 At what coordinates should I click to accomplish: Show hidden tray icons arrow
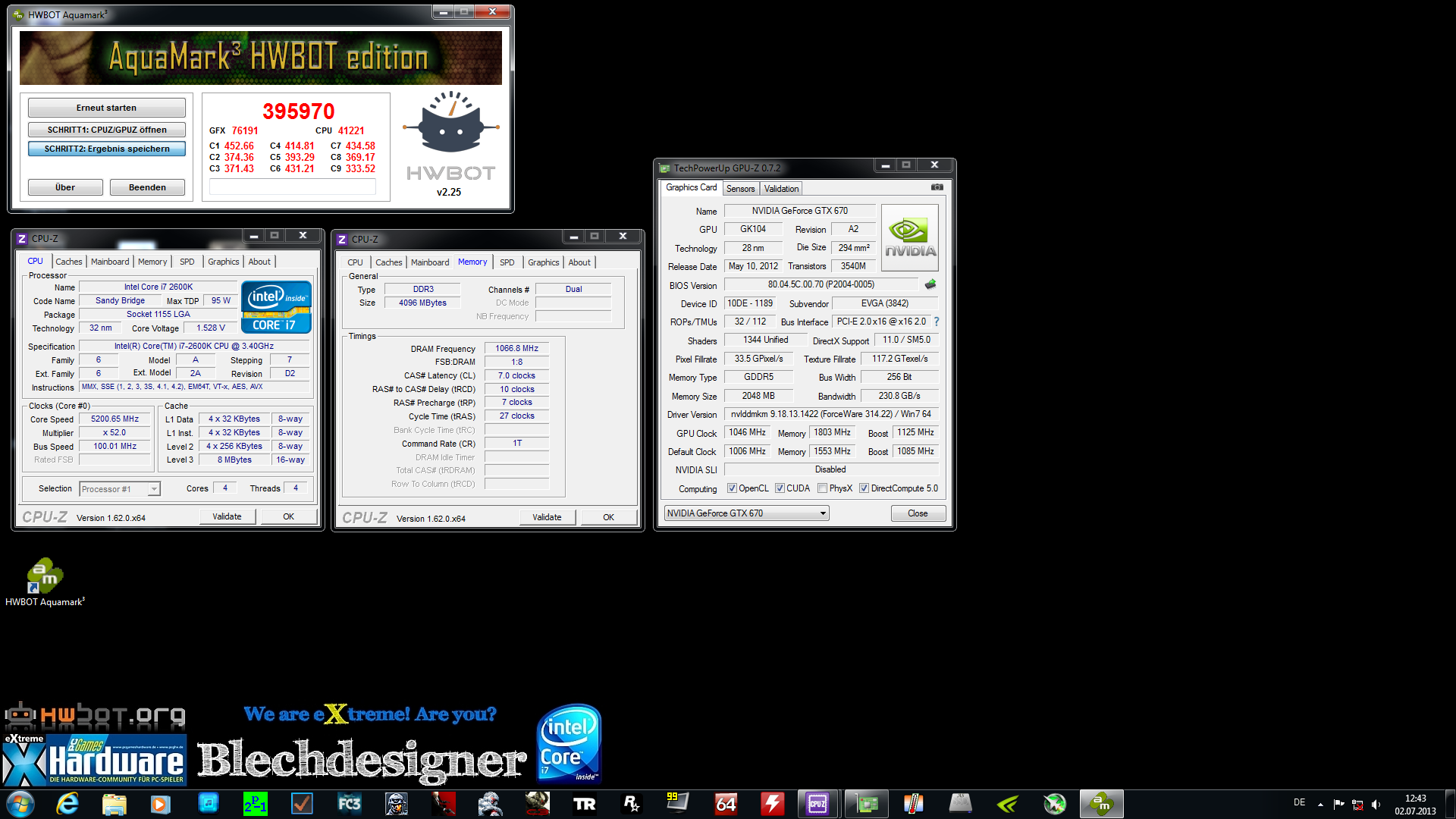[1320, 804]
